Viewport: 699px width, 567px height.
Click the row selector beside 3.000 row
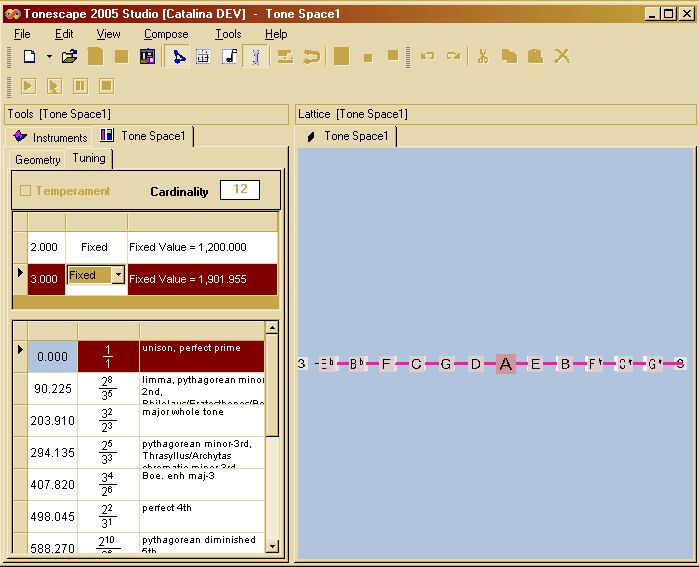click(x=20, y=279)
